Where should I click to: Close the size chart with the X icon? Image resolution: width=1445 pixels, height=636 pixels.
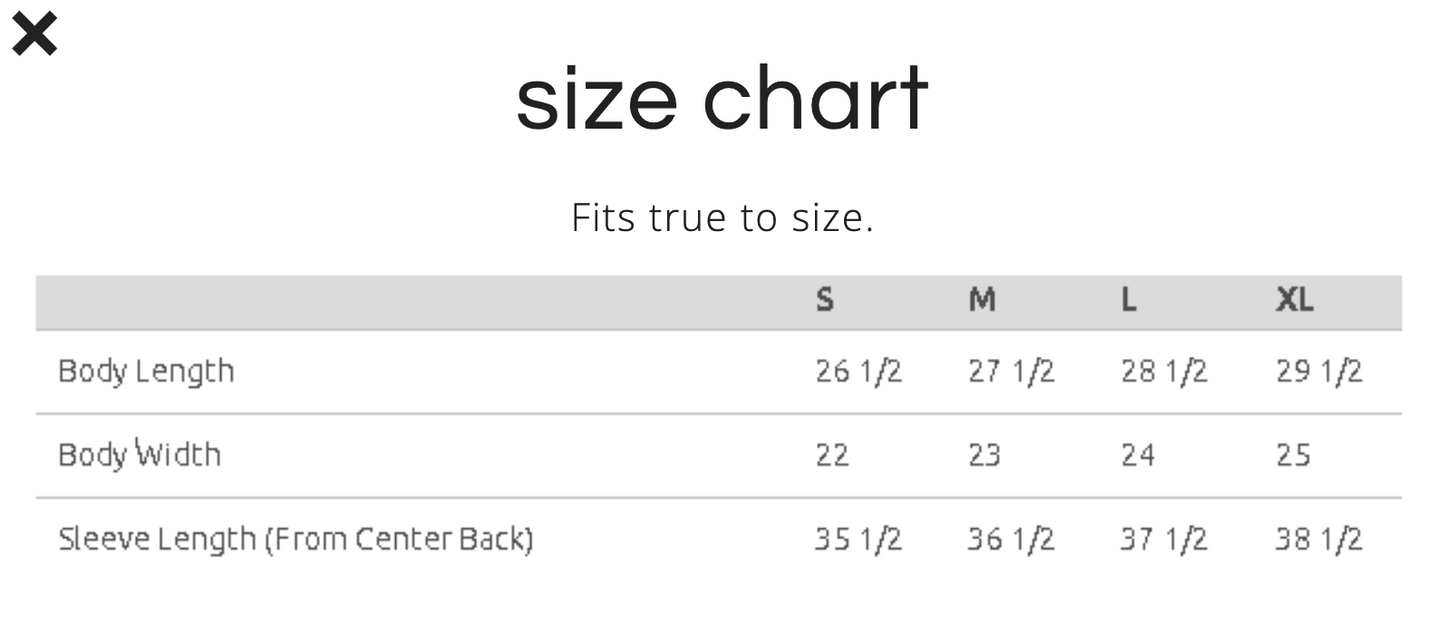[x=35, y=35]
